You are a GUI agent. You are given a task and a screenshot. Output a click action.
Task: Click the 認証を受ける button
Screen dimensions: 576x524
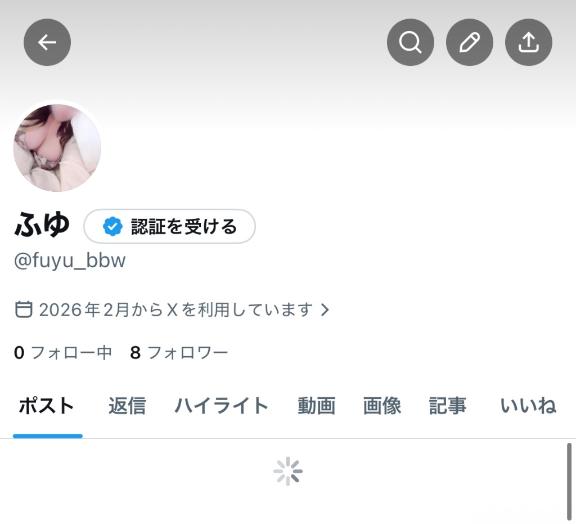[169, 226]
